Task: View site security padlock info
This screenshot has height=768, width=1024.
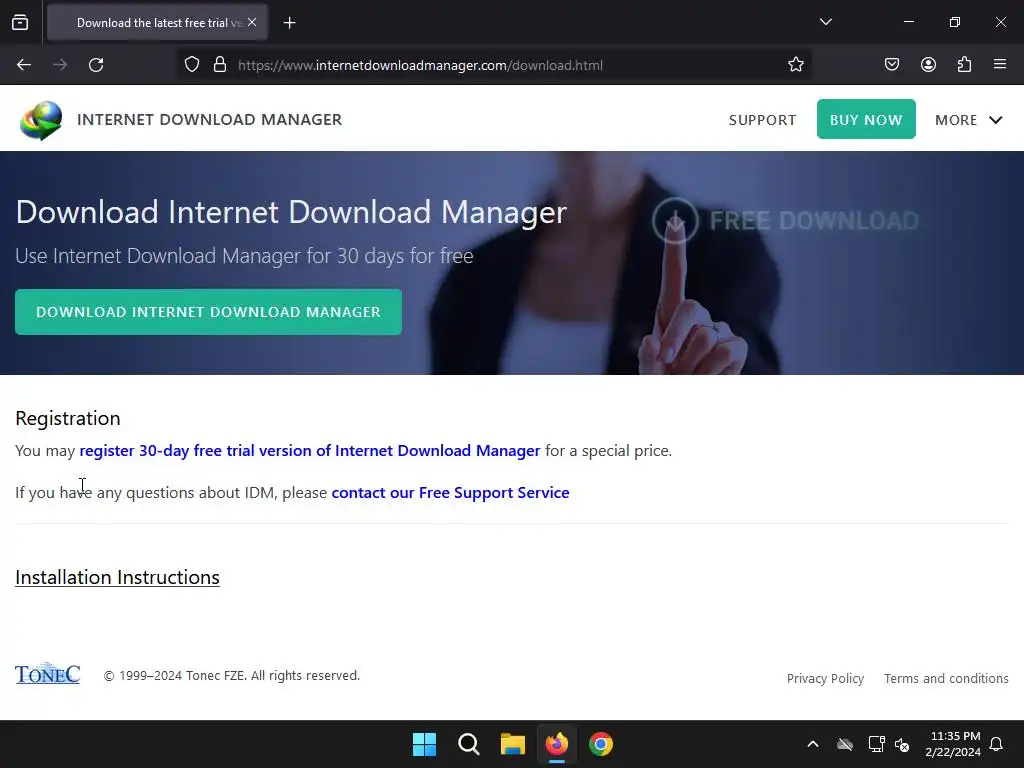Action: (220, 65)
